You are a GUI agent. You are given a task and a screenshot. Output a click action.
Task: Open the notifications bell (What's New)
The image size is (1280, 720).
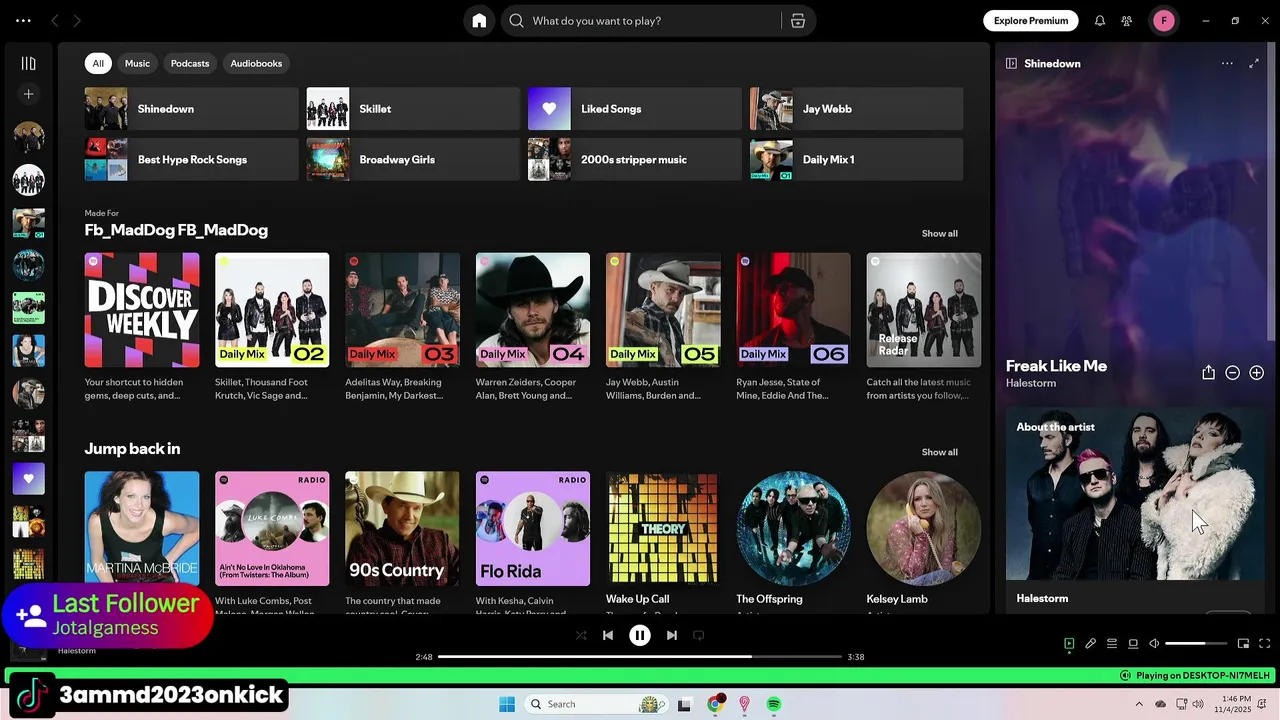coord(1100,21)
